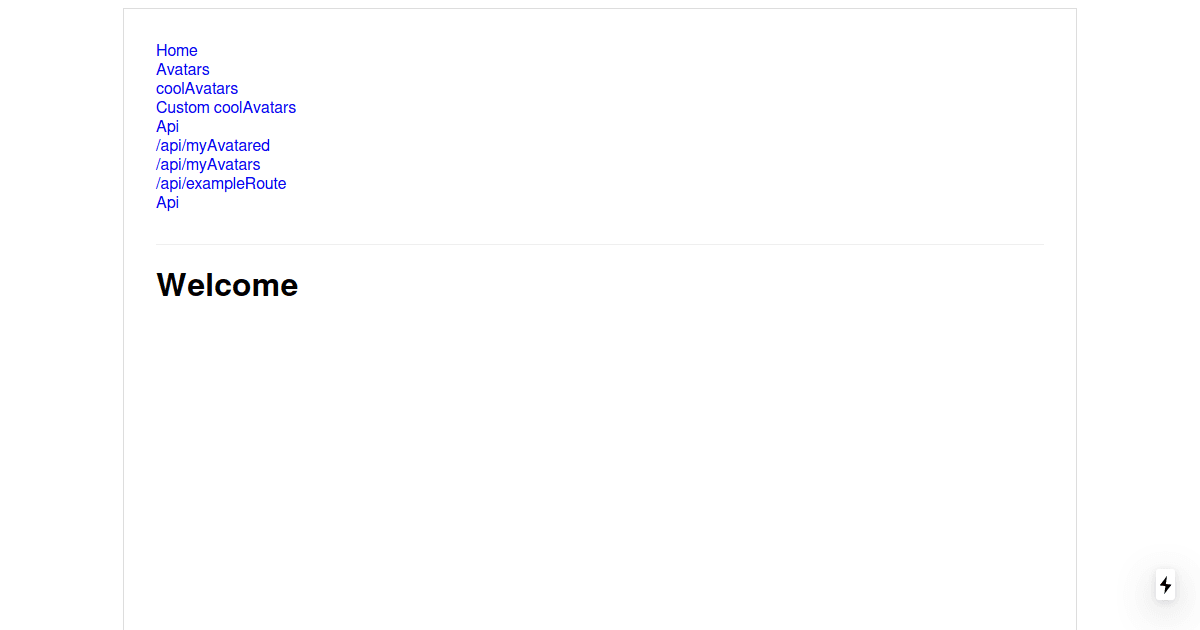Click the horizontal divider above Welcome

click(x=600, y=244)
